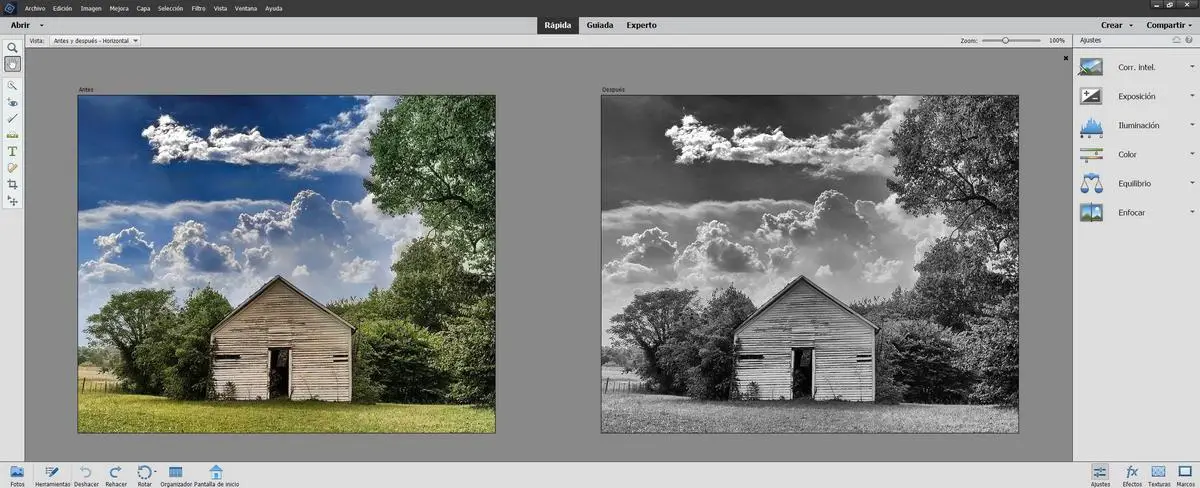Click the Color adjustment icon
1200x488 pixels.
[x=1090, y=155]
